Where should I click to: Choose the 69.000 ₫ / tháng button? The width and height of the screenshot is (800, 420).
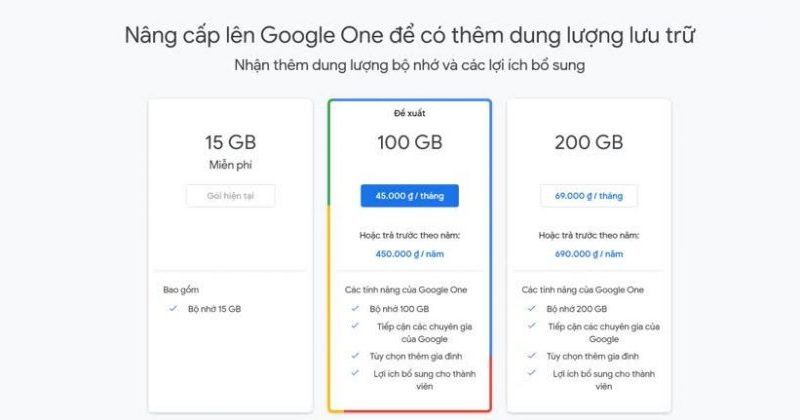pyautogui.click(x=588, y=196)
